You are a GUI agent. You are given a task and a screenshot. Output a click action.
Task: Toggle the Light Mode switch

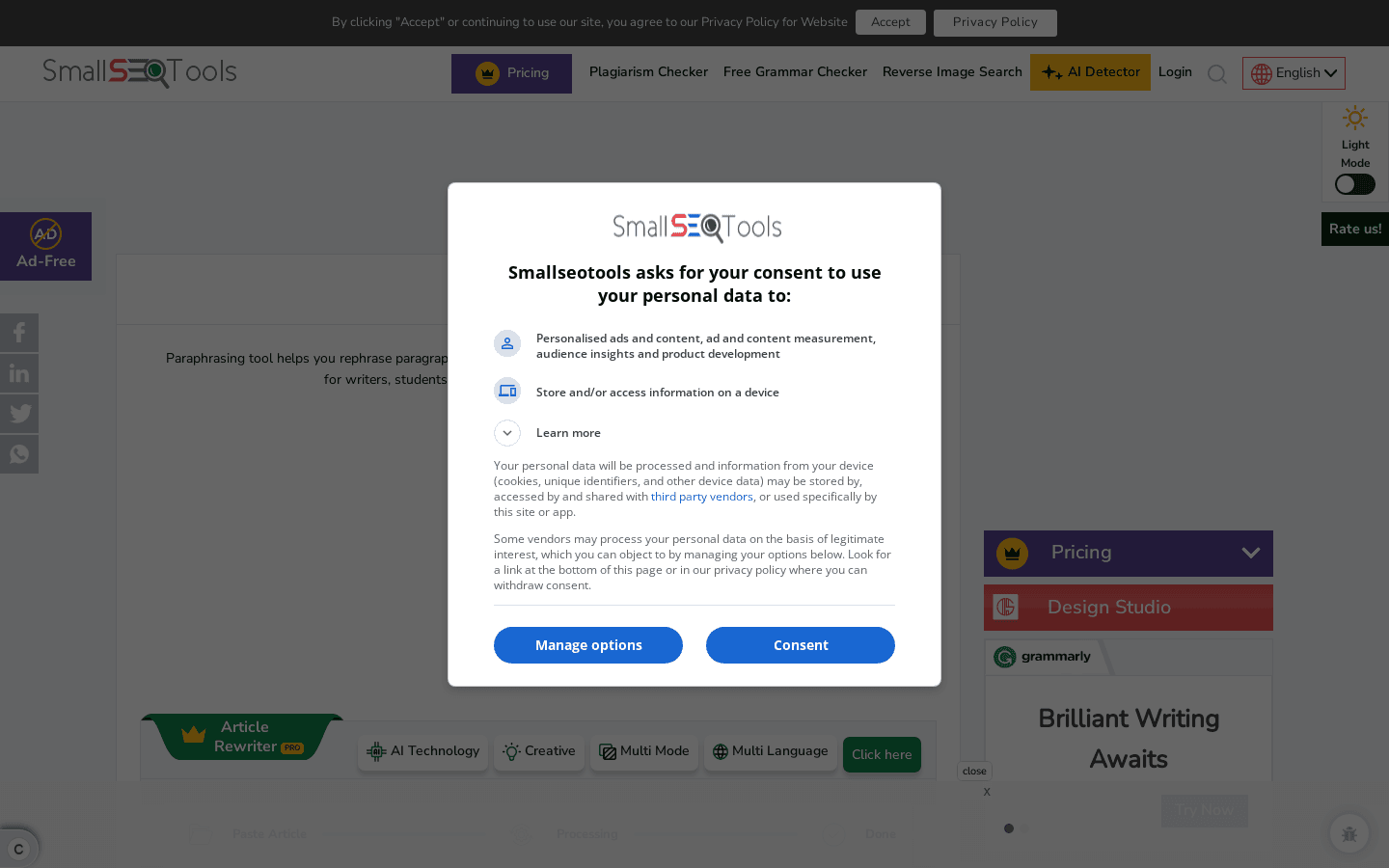pyautogui.click(x=1354, y=183)
